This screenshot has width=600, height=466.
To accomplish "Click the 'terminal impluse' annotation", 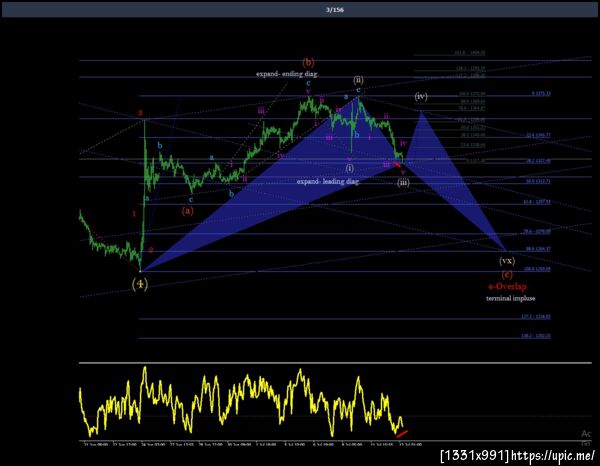I will (510, 298).
